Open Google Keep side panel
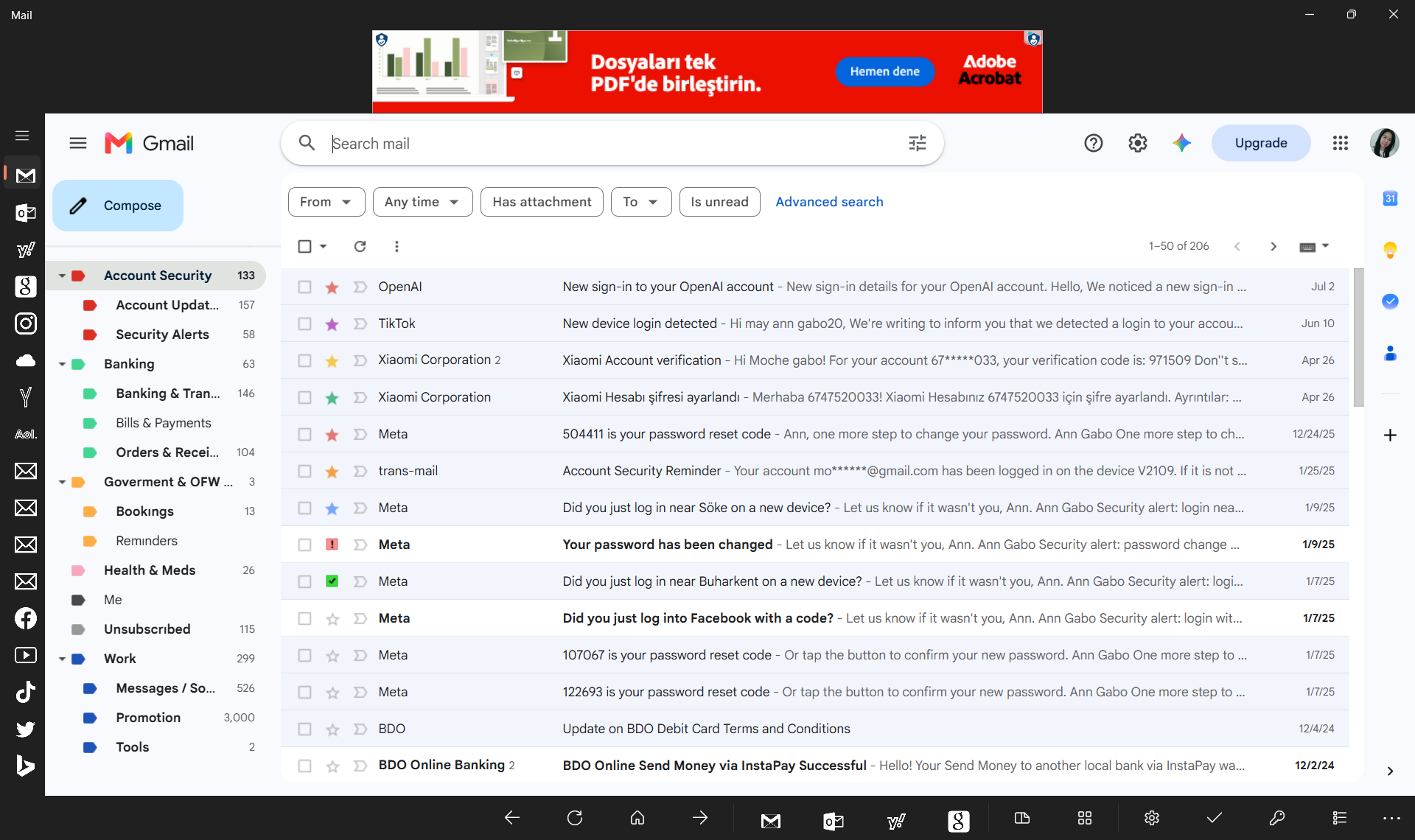The image size is (1415, 840). pos(1390,250)
